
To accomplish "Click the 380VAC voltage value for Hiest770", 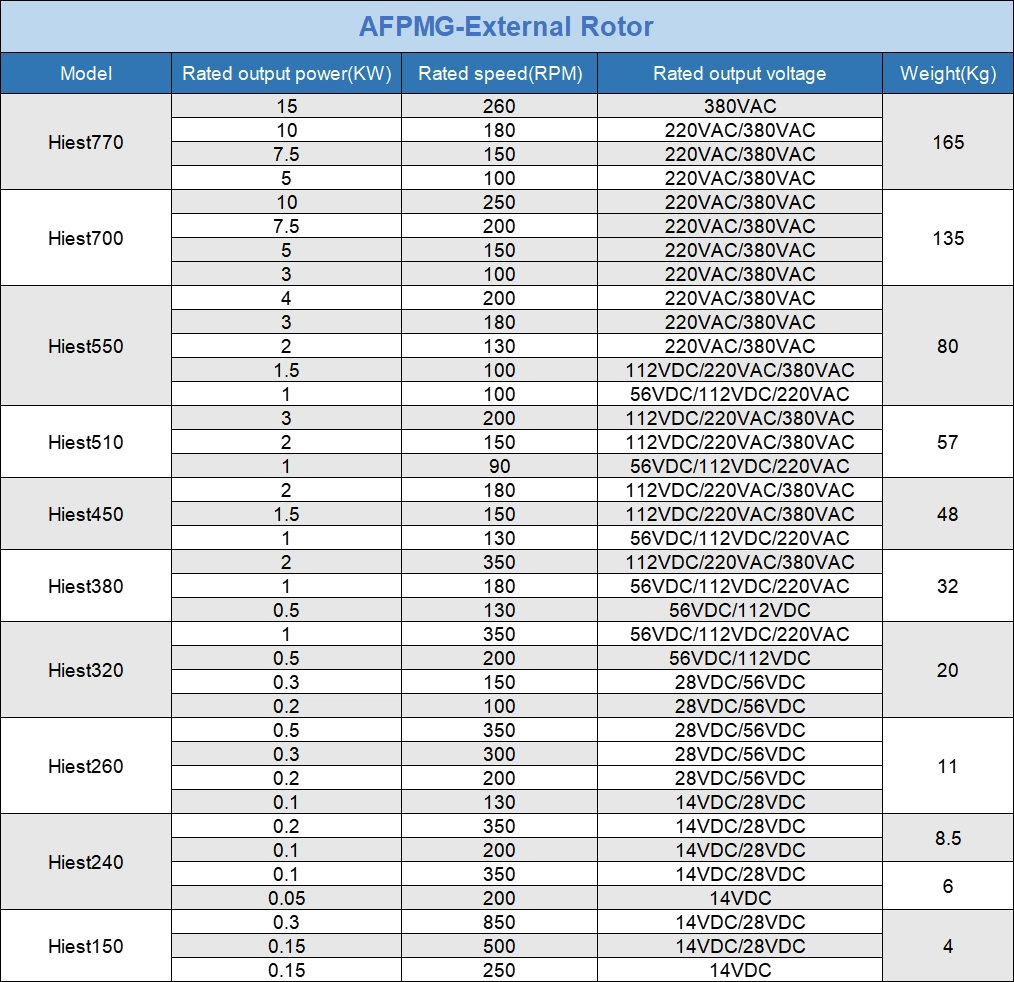I will pos(738,105).
